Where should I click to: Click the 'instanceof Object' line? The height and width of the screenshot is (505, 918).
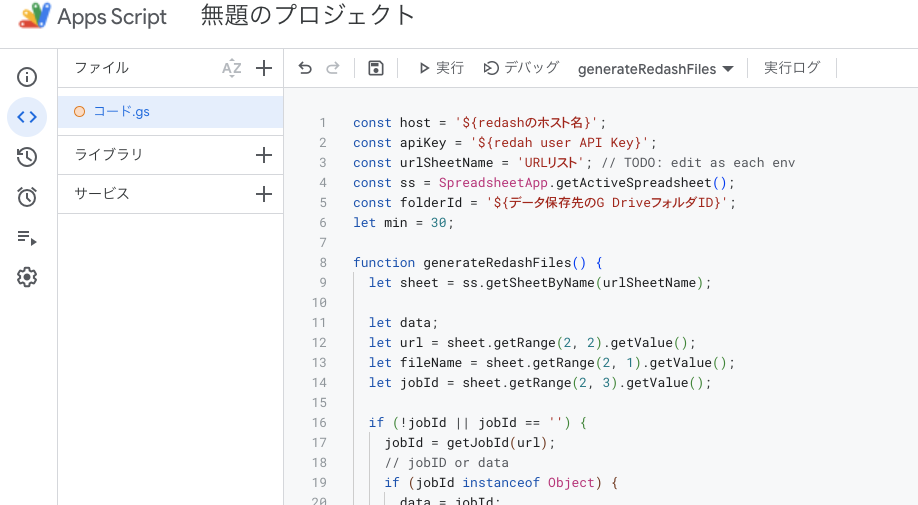click(x=501, y=483)
